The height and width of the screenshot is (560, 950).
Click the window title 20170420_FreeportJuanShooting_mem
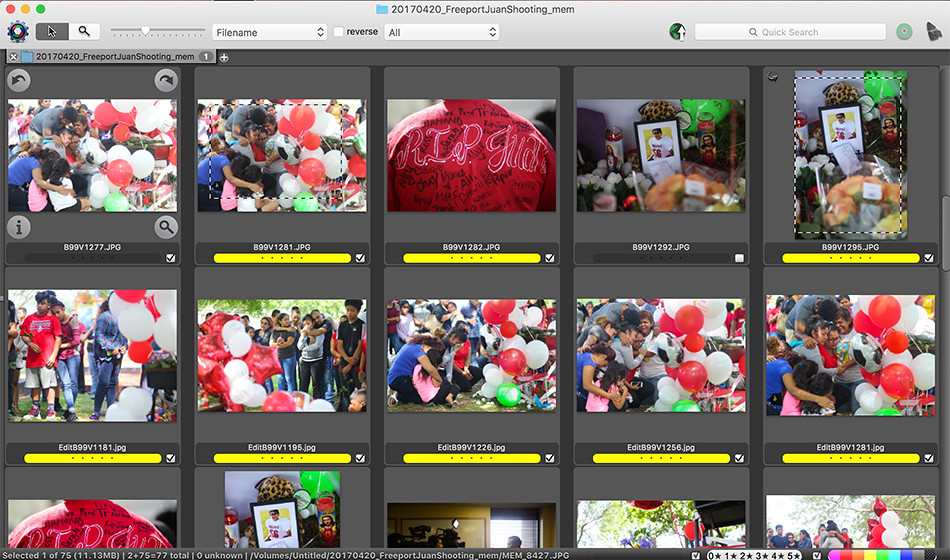coord(482,9)
